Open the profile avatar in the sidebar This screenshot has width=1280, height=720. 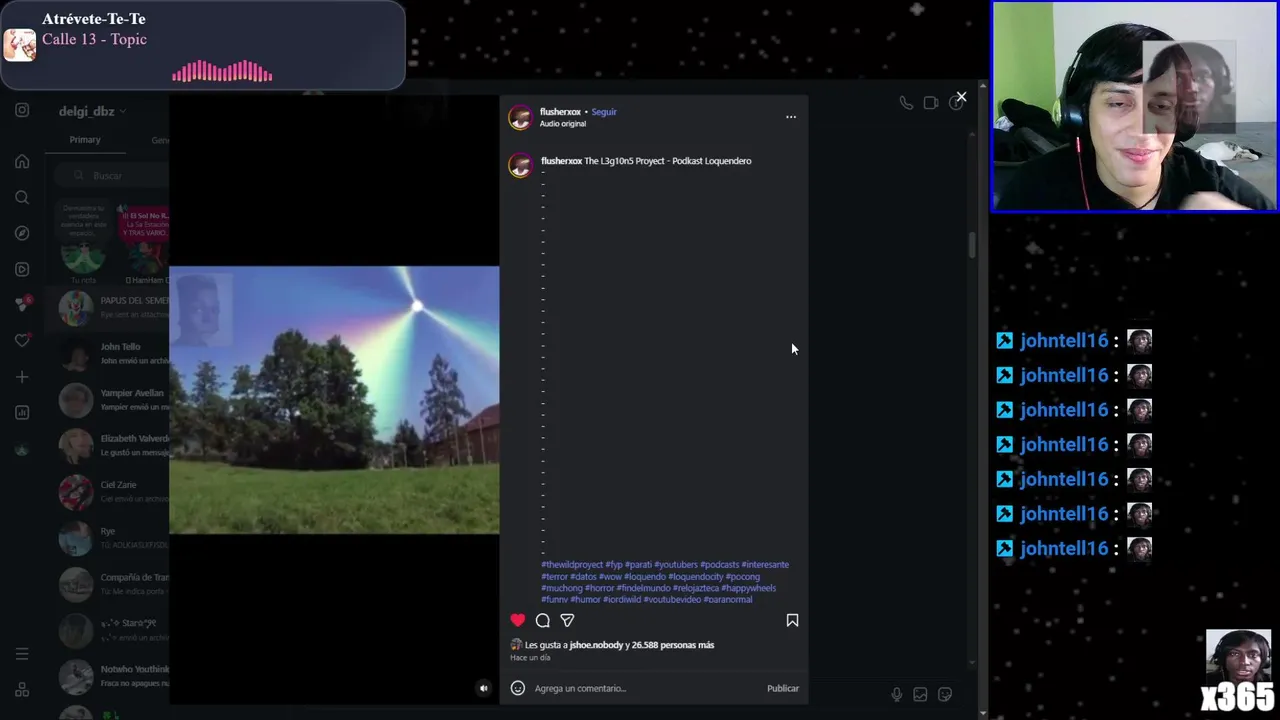point(22,449)
